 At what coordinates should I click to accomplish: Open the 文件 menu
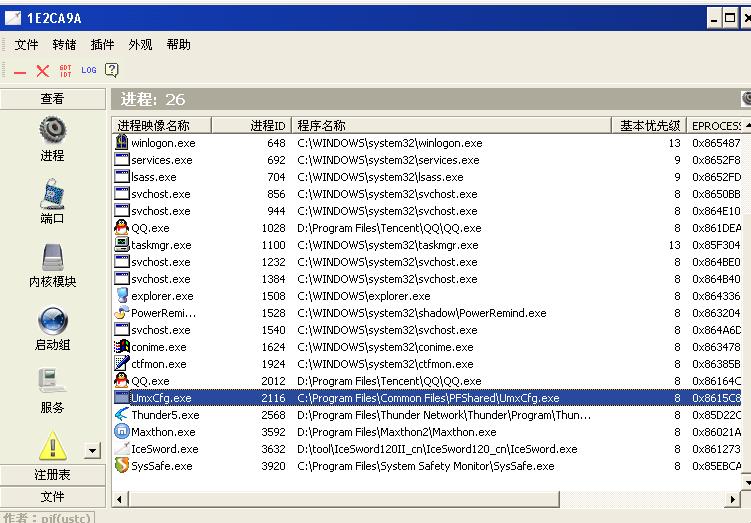[x=26, y=45]
